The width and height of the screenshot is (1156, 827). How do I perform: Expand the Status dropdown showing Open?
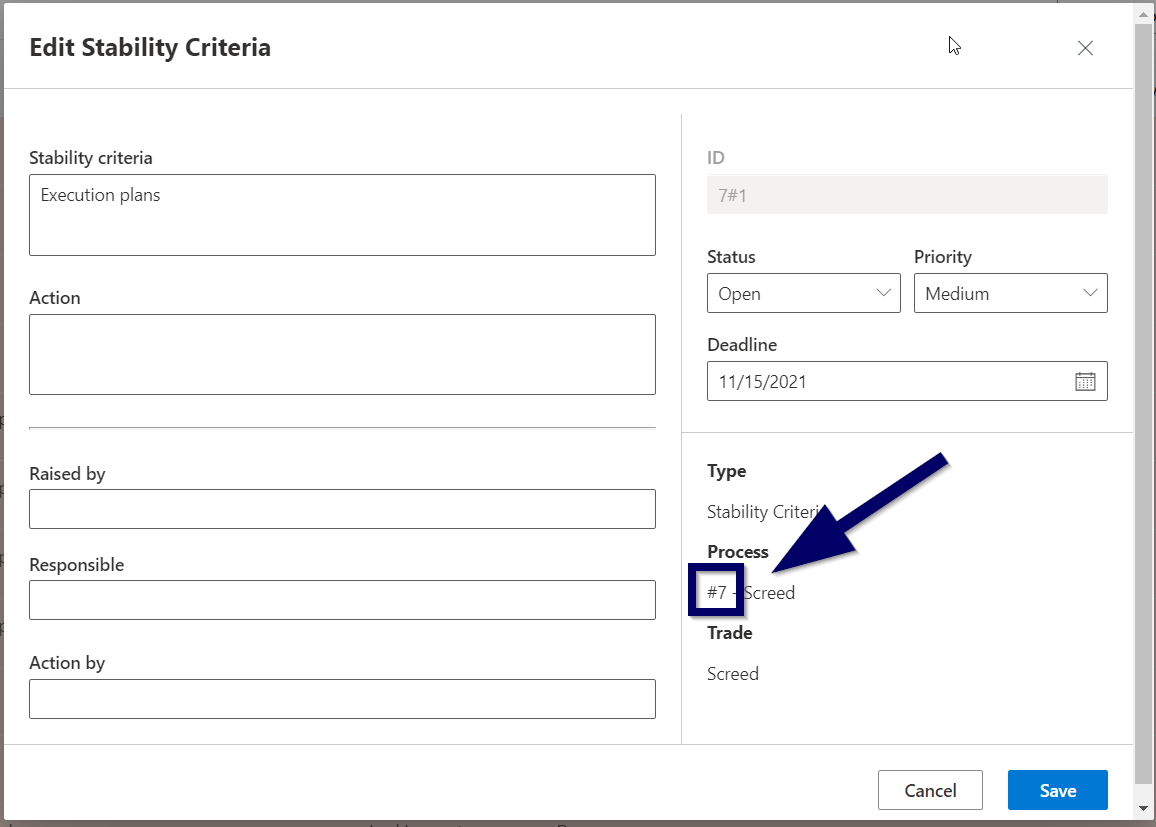[x=803, y=293]
